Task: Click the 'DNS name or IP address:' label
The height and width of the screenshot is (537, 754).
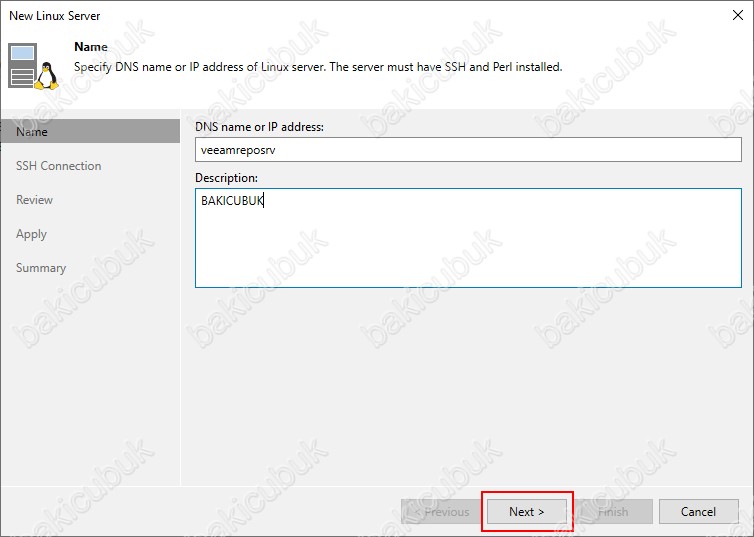Action: 262,126
